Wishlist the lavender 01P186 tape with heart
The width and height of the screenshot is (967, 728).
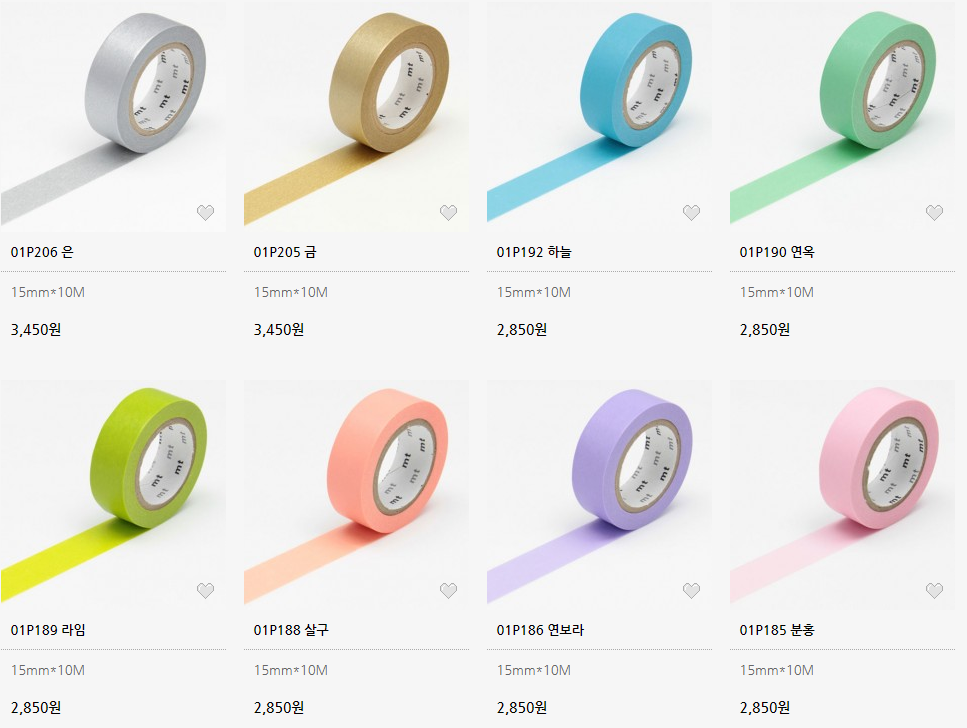click(x=691, y=591)
